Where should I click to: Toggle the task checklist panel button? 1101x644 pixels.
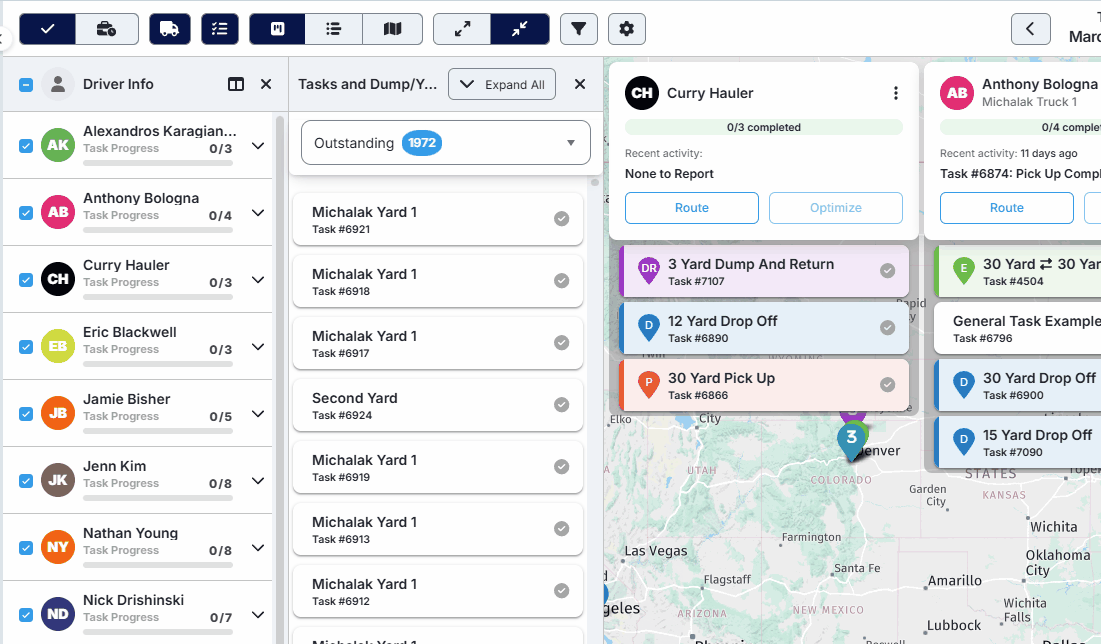pyautogui.click(x=220, y=29)
